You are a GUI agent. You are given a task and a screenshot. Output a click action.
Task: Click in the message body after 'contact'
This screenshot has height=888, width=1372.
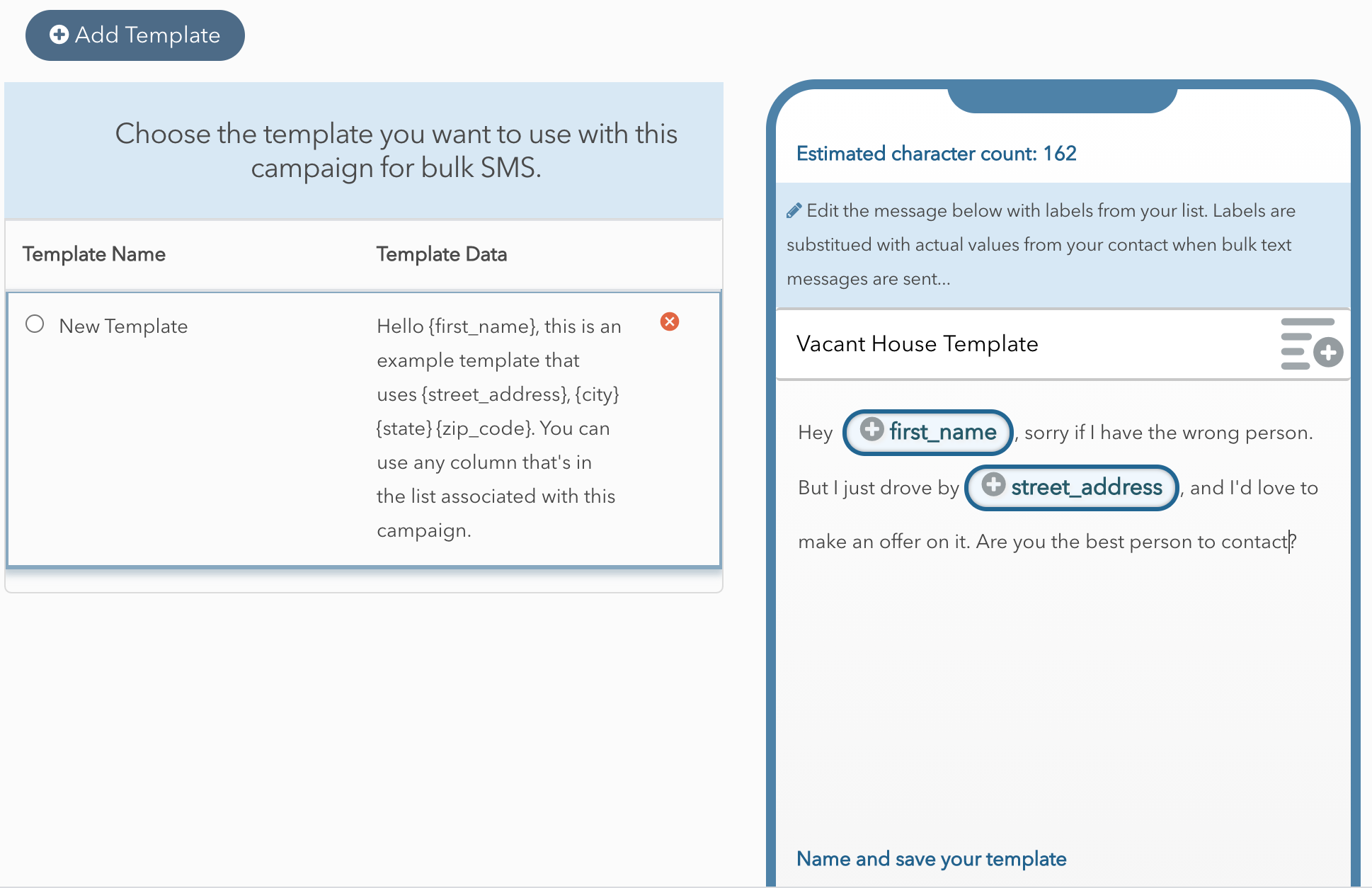click(x=1290, y=542)
